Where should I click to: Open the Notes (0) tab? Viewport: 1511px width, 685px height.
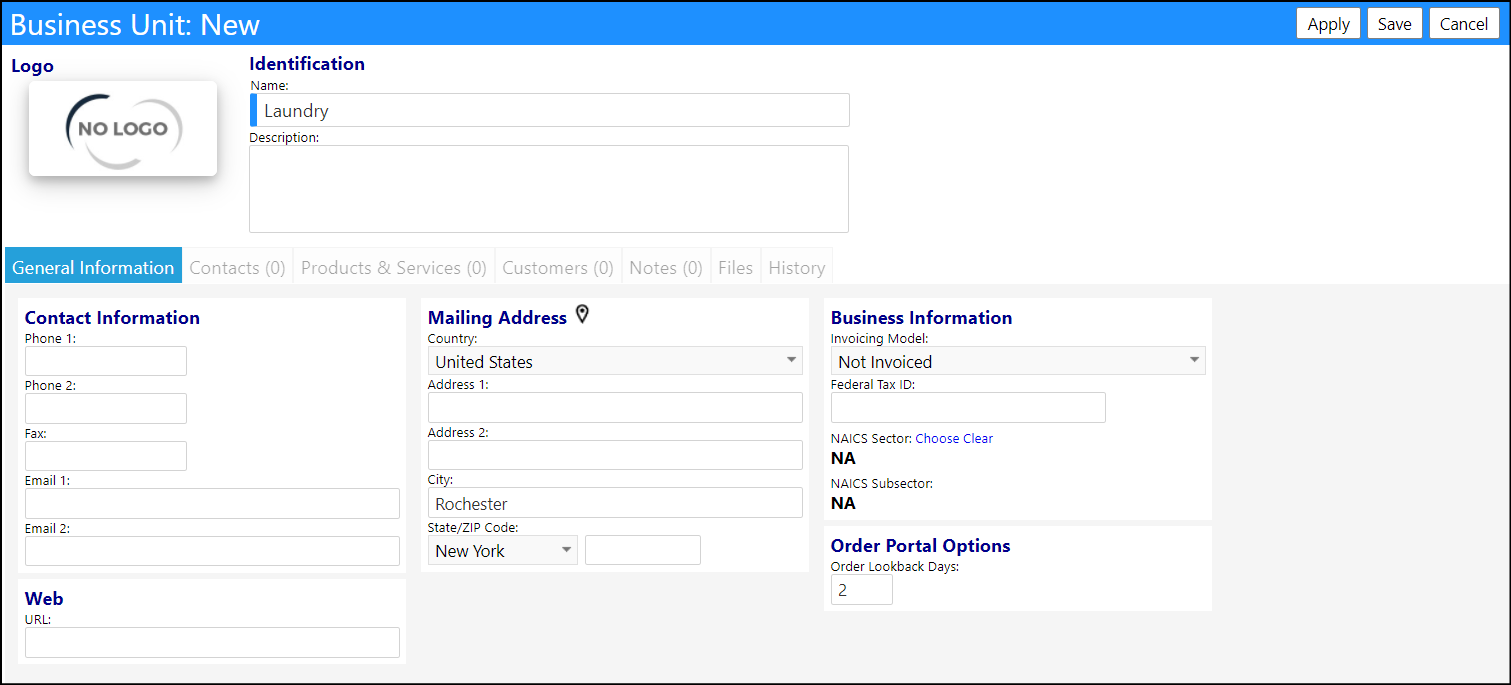tap(666, 267)
